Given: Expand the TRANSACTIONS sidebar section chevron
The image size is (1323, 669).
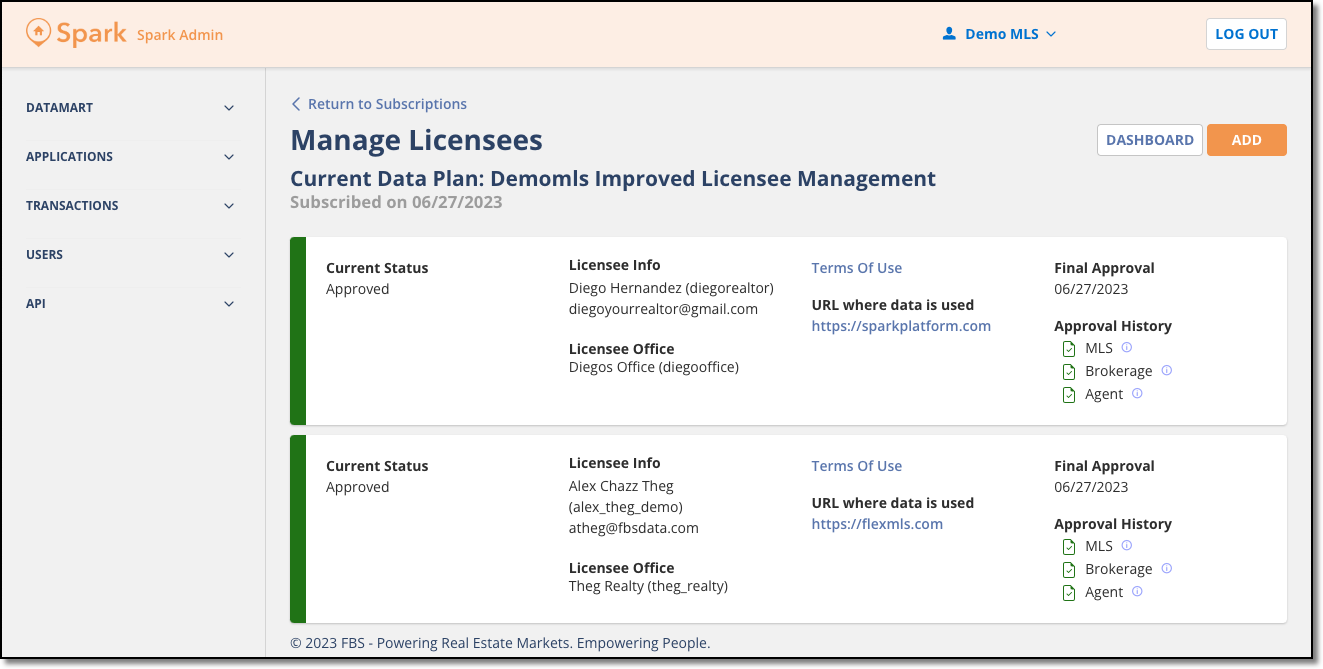Looking at the screenshot, I should click(x=229, y=206).
